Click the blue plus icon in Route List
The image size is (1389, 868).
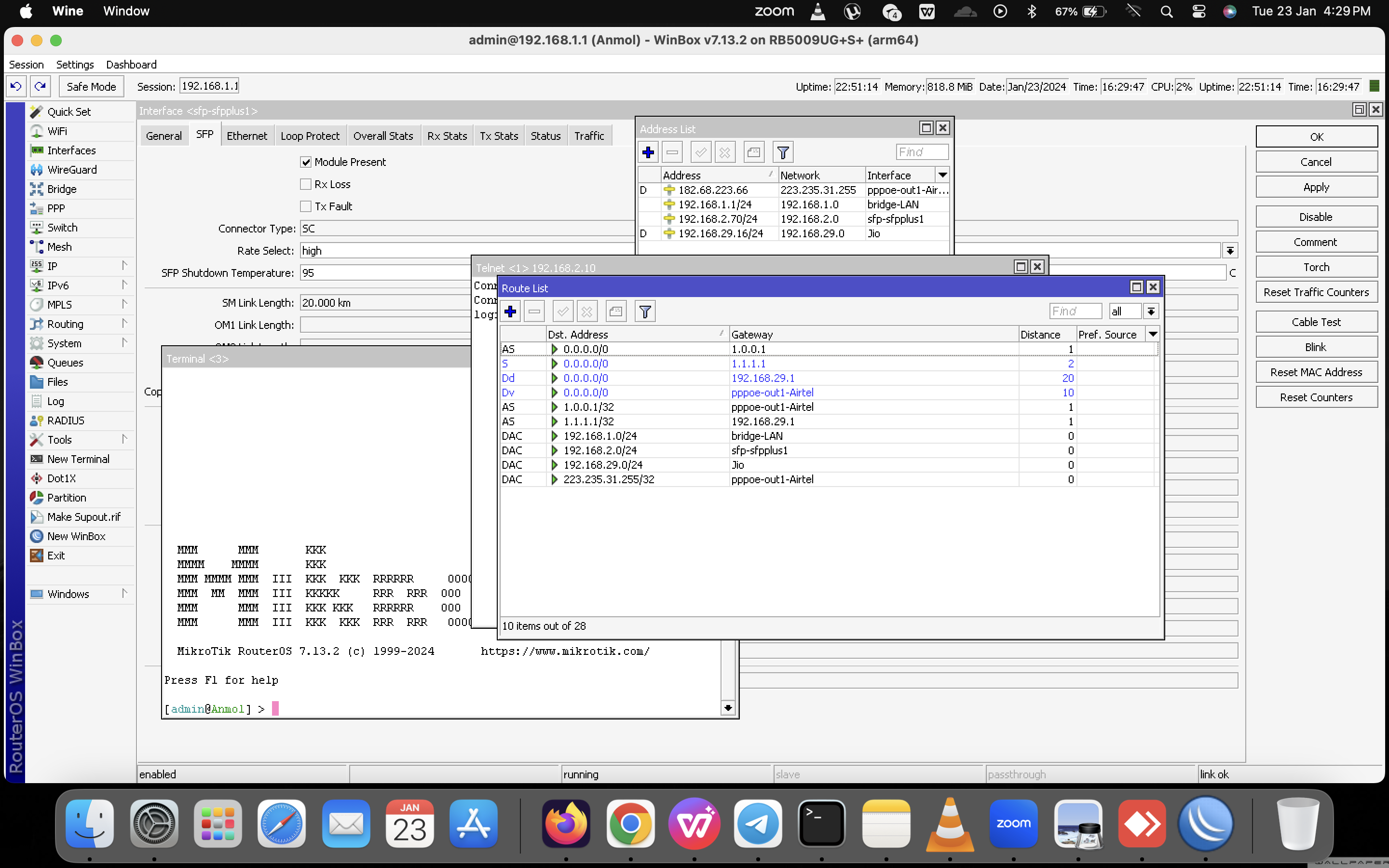(510, 312)
